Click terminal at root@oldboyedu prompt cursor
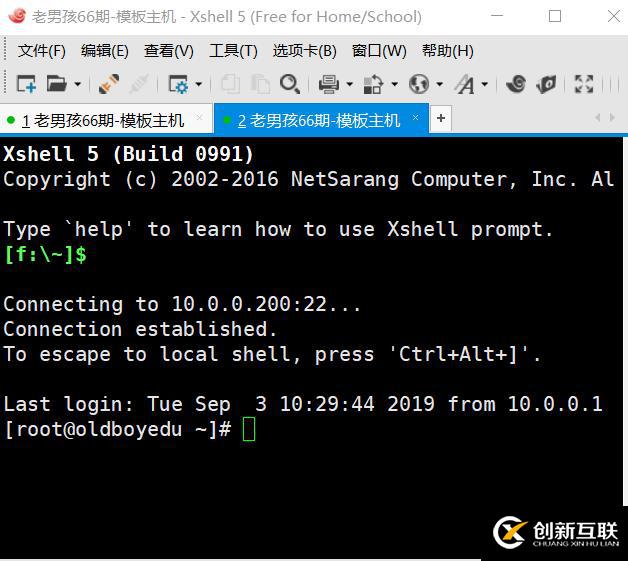Image resolution: width=628 pixels, height=561 pixels. tap(249, 429)
